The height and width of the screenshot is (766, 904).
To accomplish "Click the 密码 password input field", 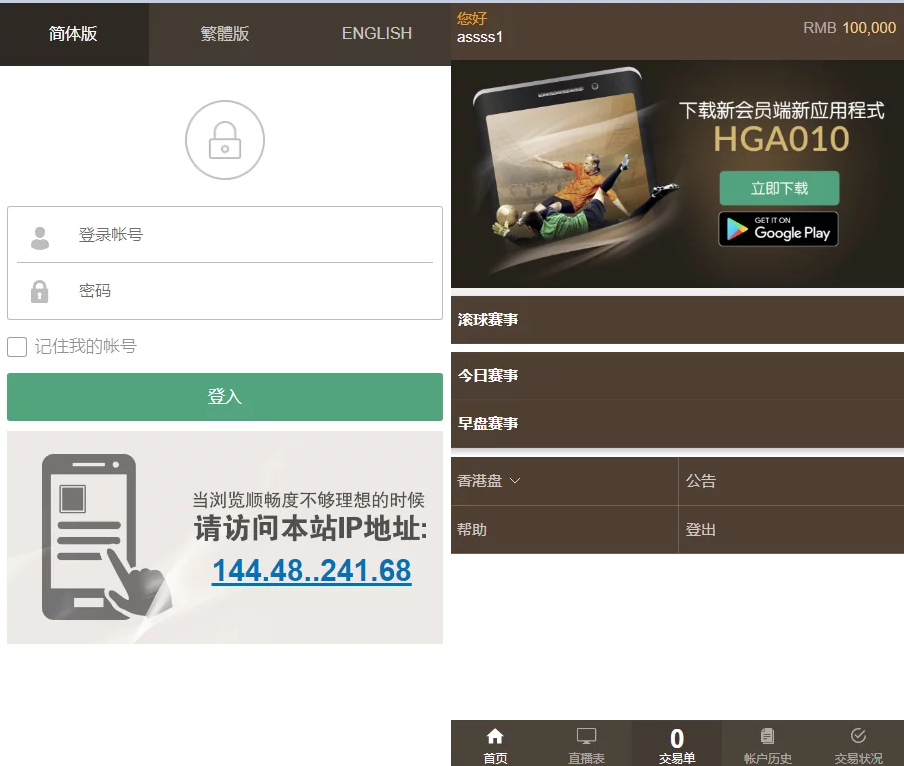I will point(250,291).
